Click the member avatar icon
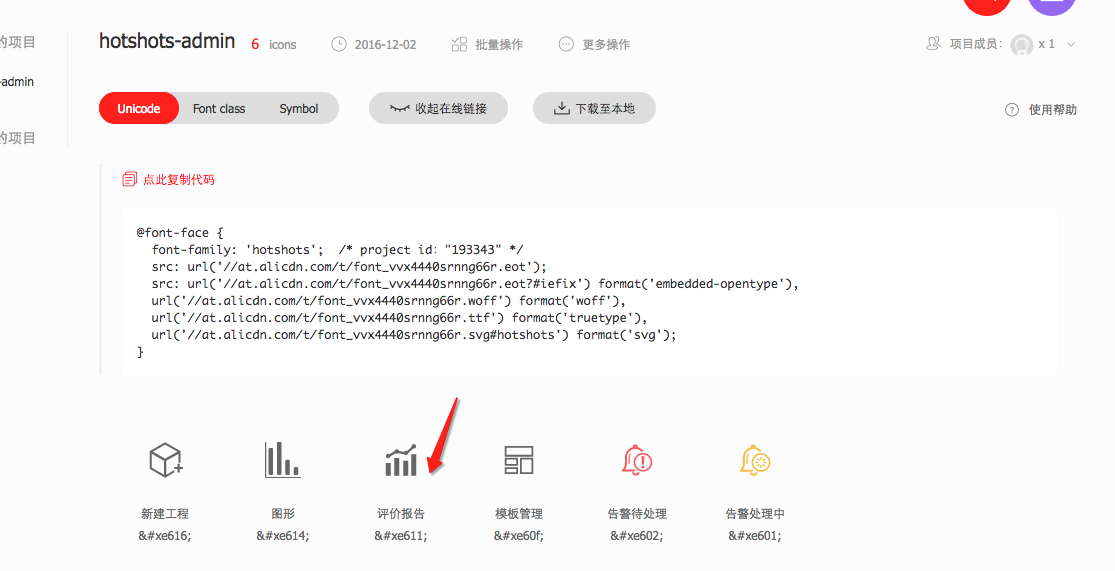The image size is (1115, 571). (1022, 45)
